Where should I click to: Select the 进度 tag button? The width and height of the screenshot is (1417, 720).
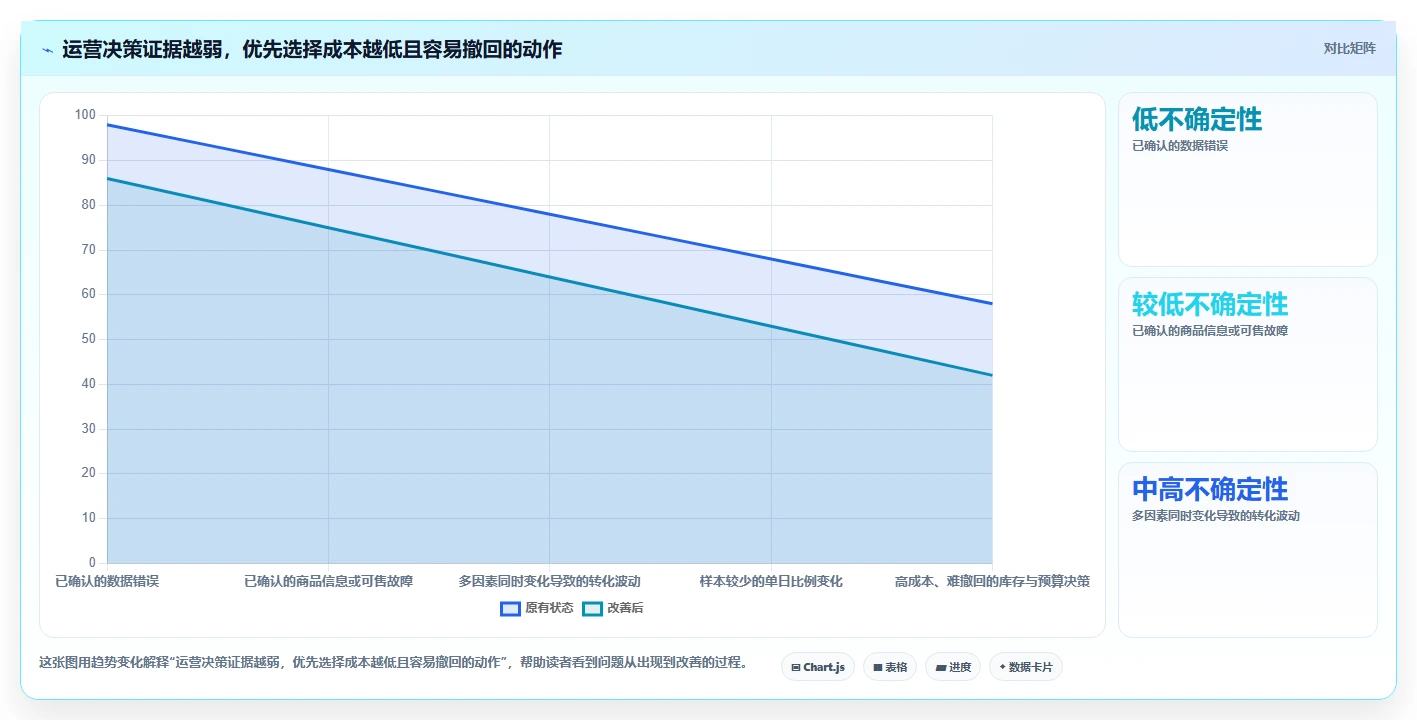coord(953,667)
